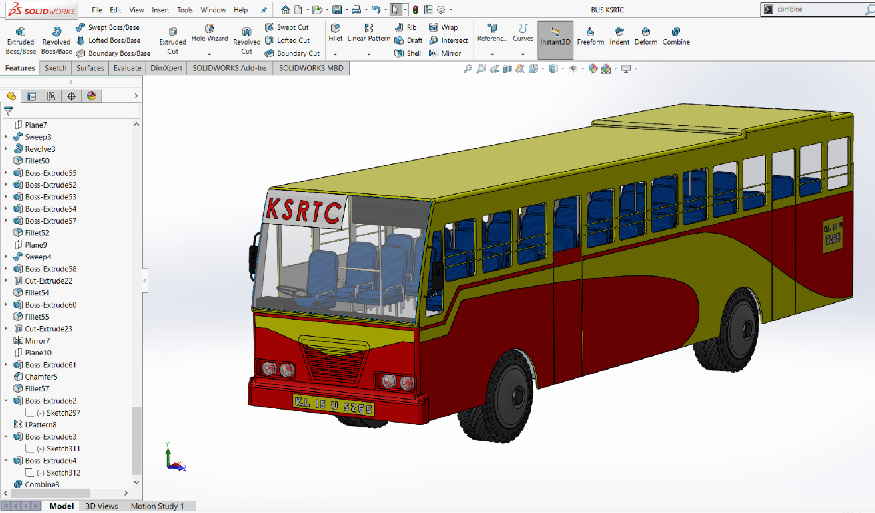Open the Indent tool
875x513 pixels.
click(x=619, y=36)
